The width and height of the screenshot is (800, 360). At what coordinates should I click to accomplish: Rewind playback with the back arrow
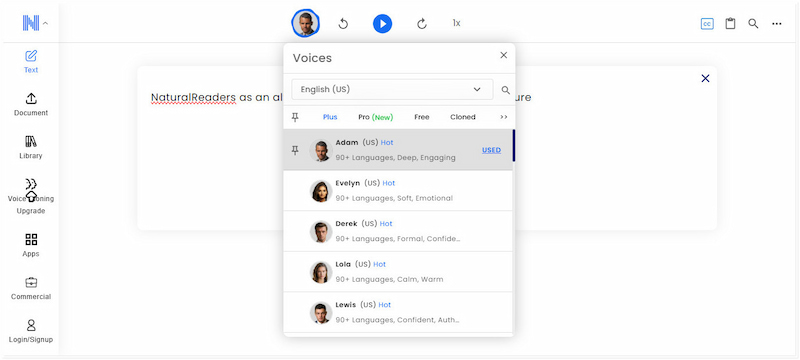[x=343, y=23]
